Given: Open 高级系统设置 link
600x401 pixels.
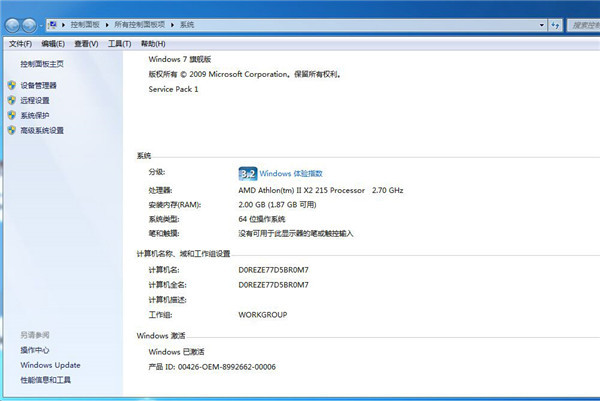Looking at the screenshot, I should [x=42, y=130].
